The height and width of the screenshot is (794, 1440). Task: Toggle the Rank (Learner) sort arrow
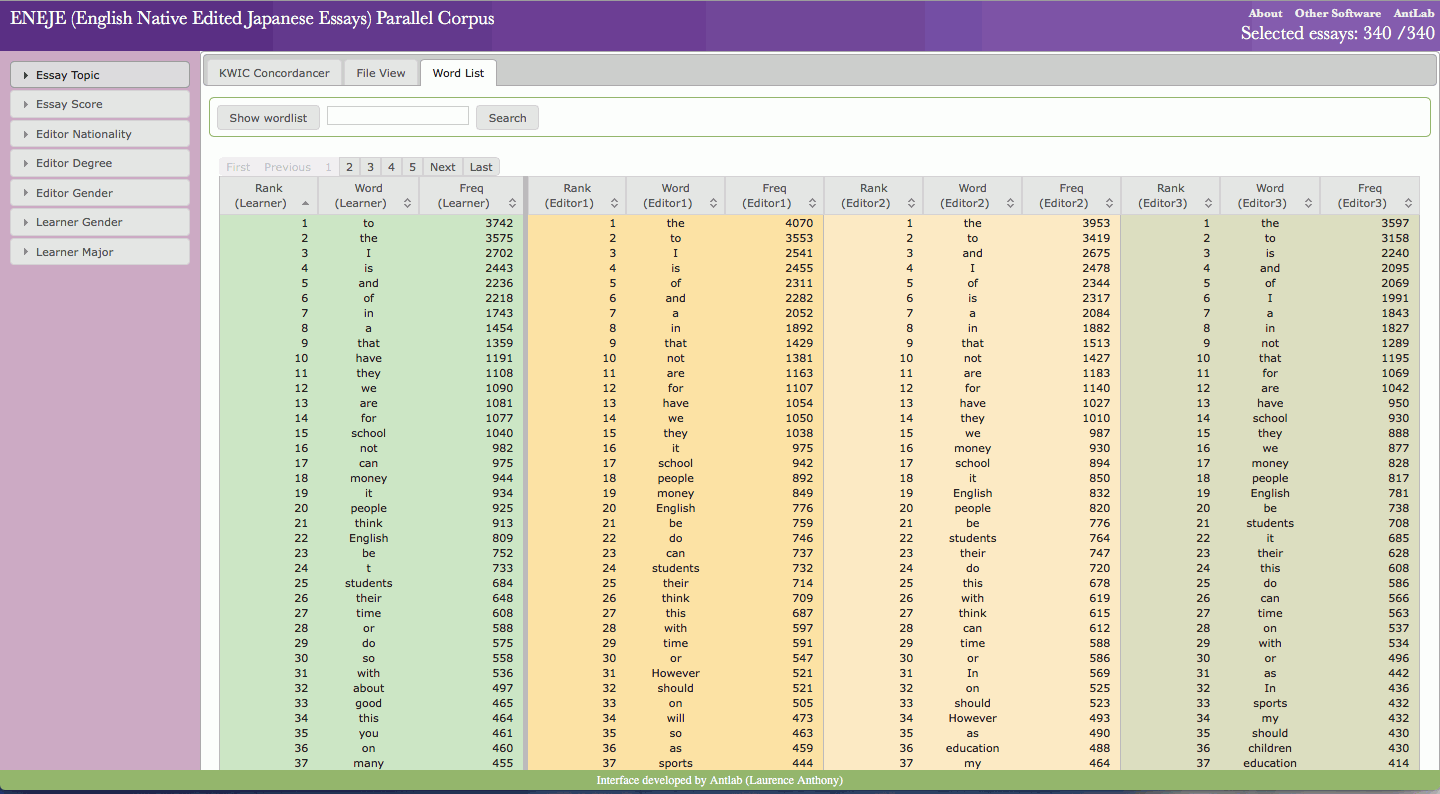pyautogui.click(x=305, y=203)
